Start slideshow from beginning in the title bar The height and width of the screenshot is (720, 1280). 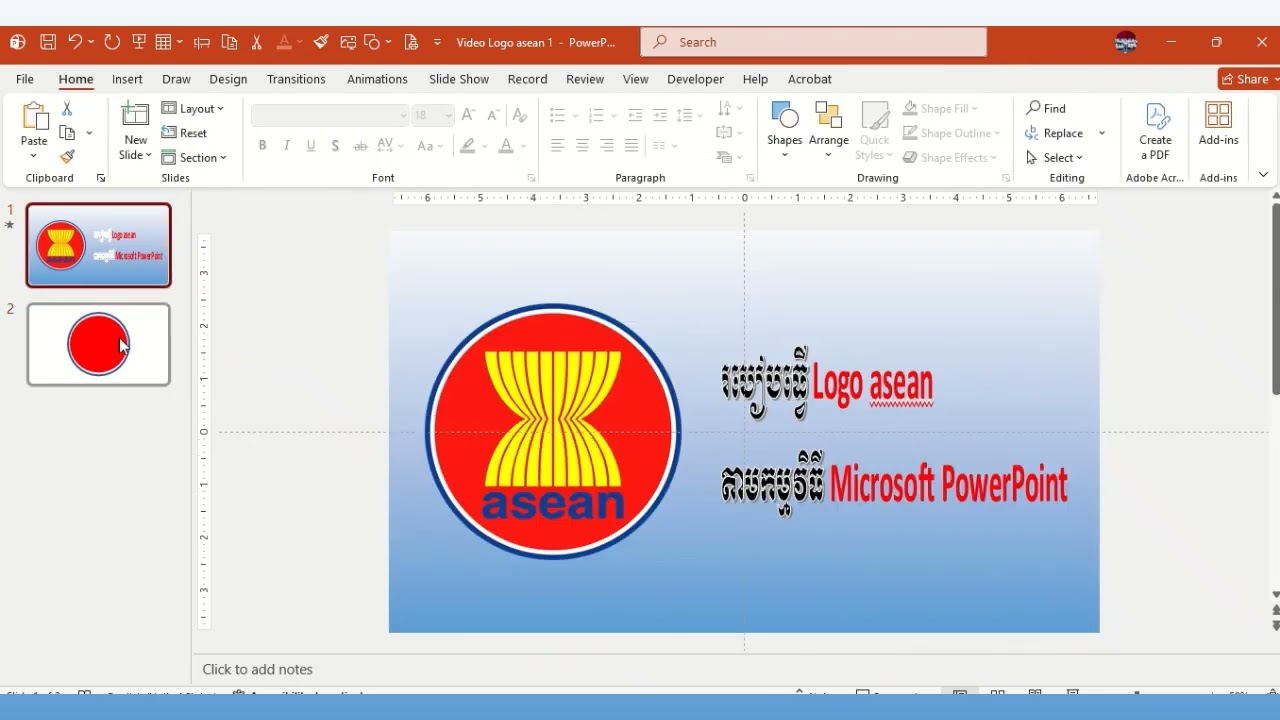139,42
